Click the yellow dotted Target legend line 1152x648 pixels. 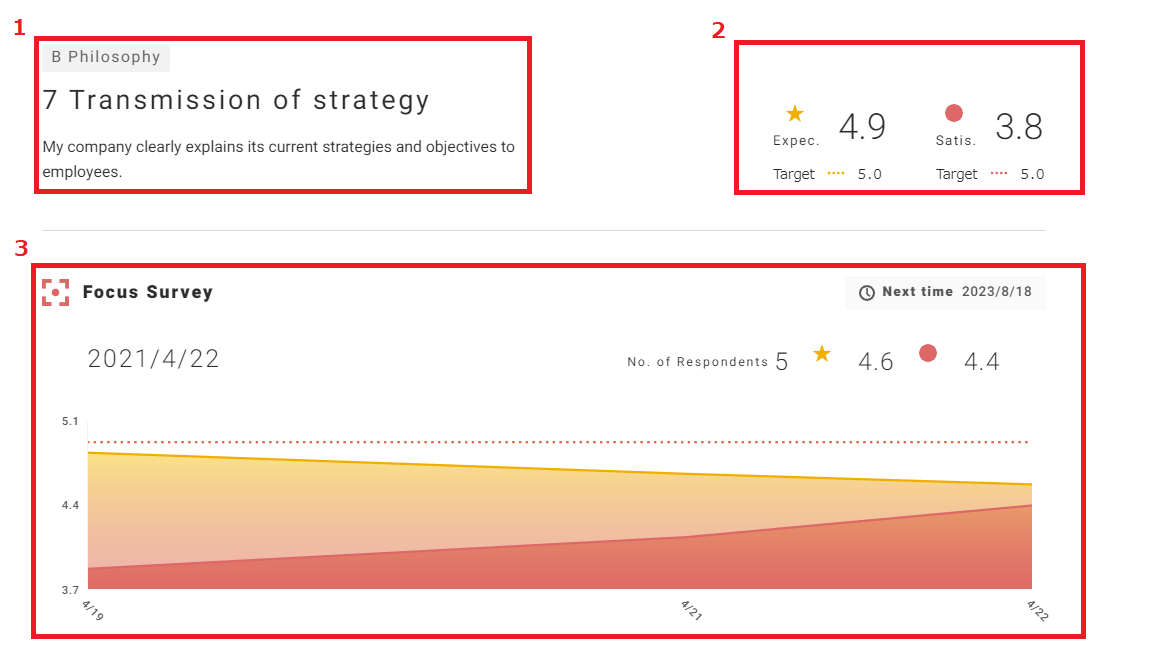[836, 174]
